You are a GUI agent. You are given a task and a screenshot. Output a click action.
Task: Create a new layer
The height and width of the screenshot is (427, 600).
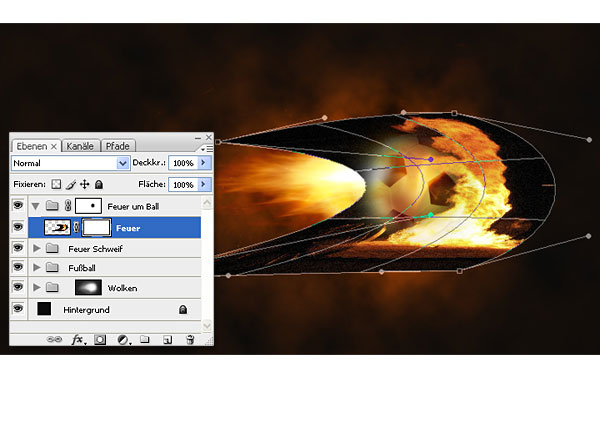[168, 340]
